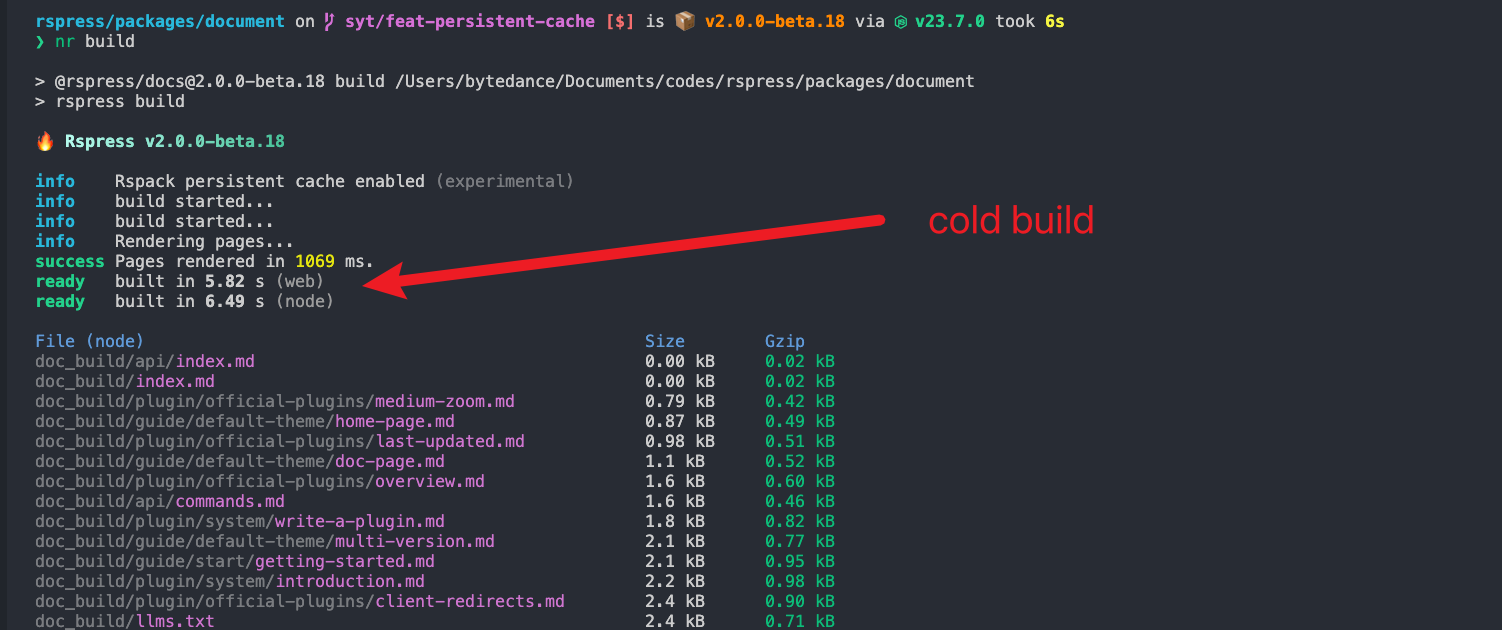Open the doc_build/api/index.md file path
The image size is (1502, 630).
coord(152,361)
